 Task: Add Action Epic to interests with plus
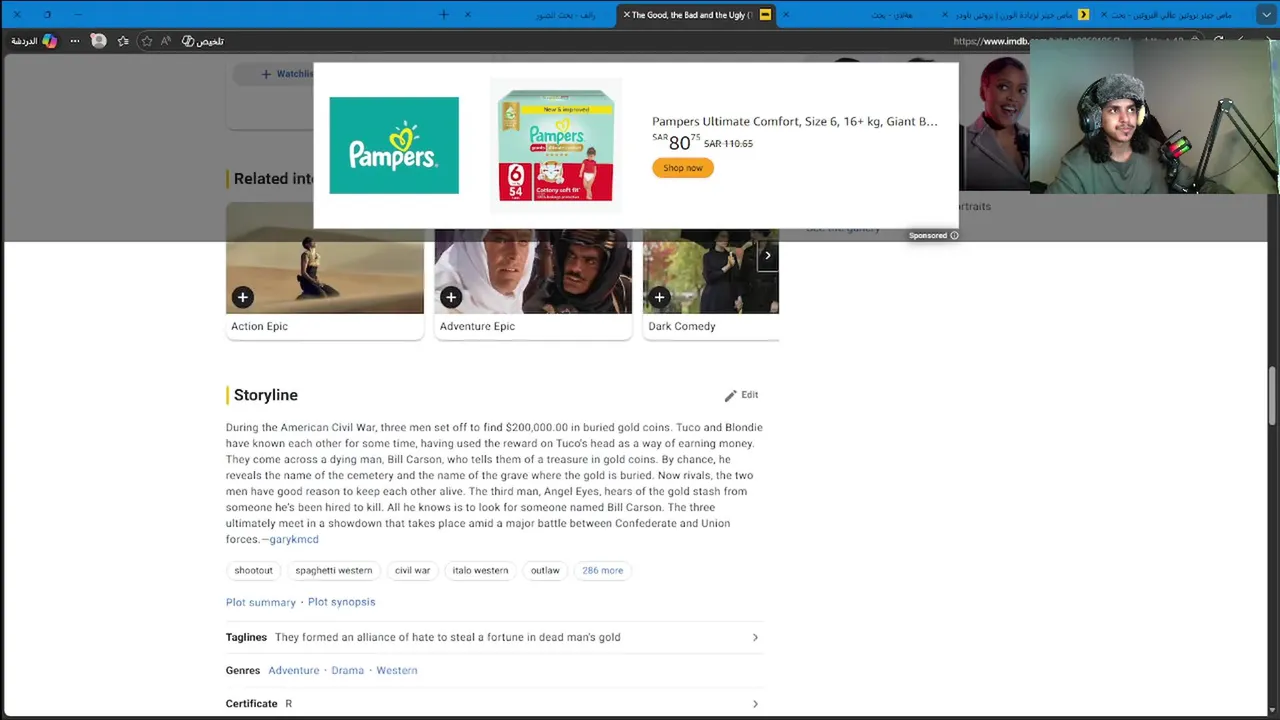click(242, 297)
